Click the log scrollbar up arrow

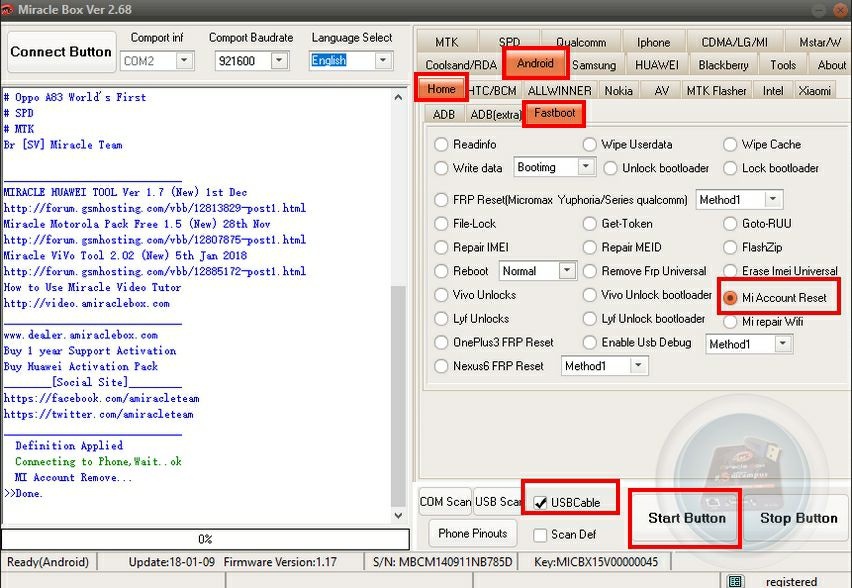pyautogui.click(x=398, y=97)
